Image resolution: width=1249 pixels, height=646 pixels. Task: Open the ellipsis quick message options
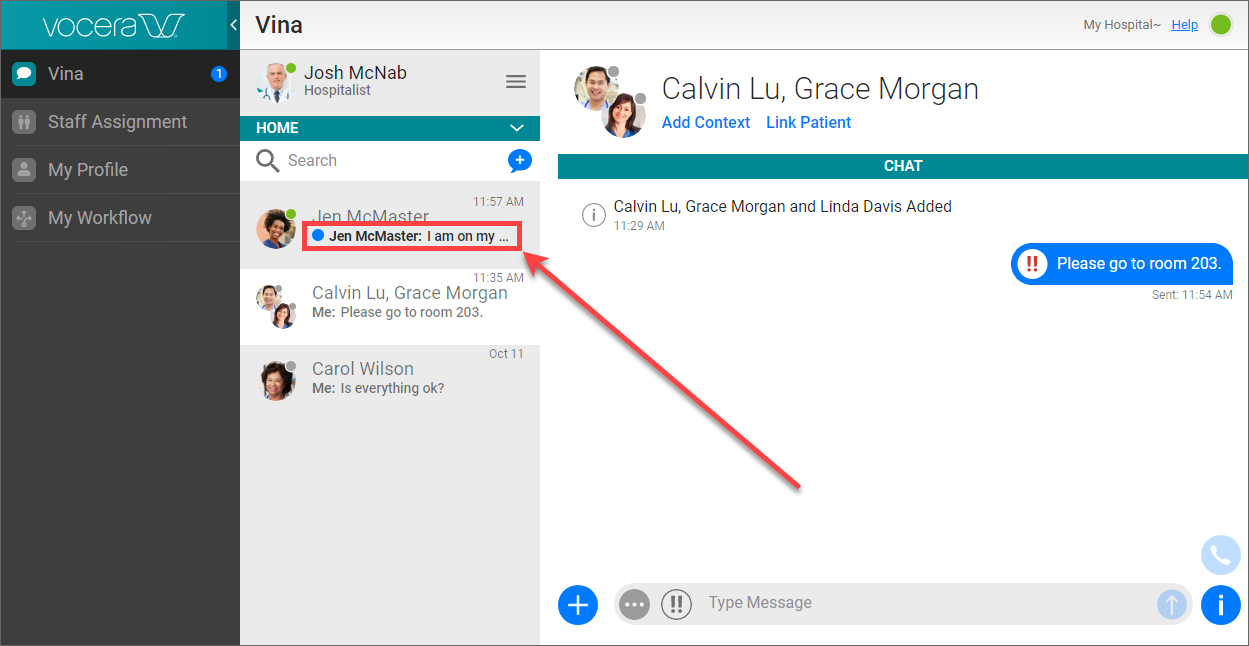634,604
